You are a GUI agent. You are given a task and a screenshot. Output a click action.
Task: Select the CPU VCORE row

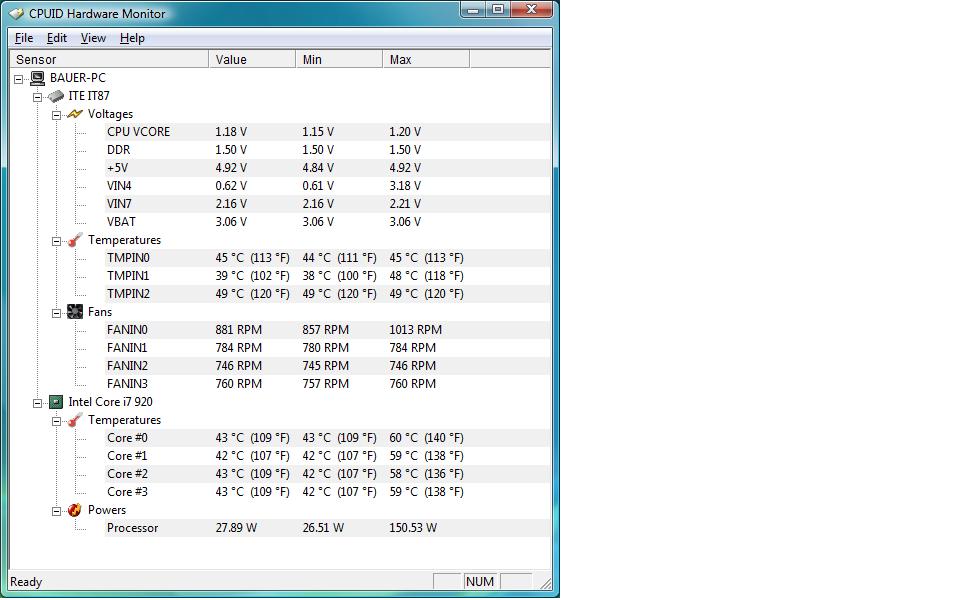[x=328, y=132]
